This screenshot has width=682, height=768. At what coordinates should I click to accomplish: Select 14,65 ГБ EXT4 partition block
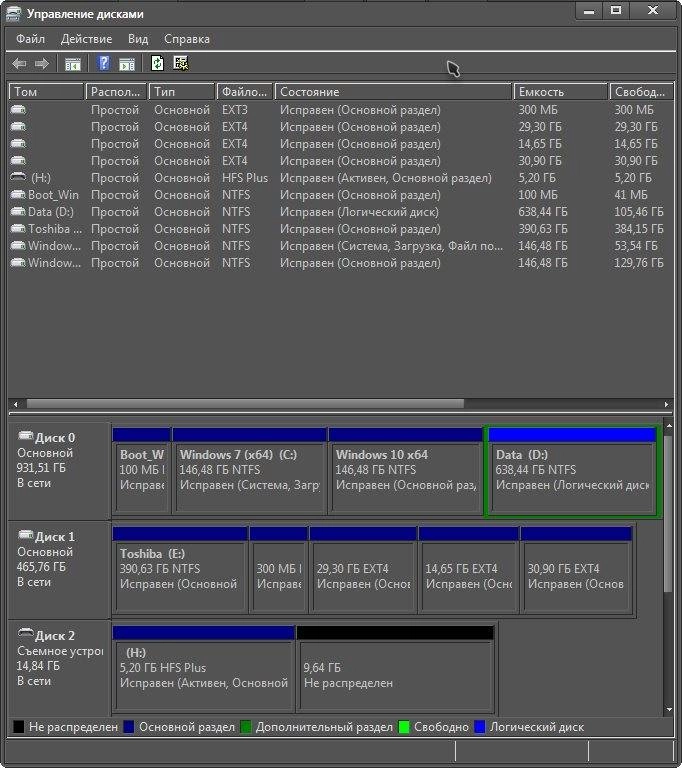pos(469,570)
